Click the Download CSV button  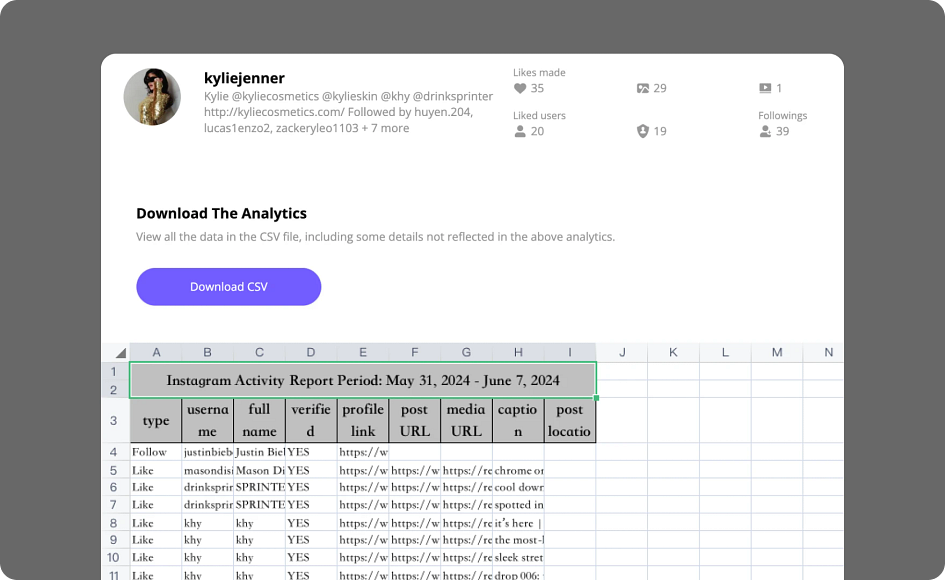click(228, 287)
